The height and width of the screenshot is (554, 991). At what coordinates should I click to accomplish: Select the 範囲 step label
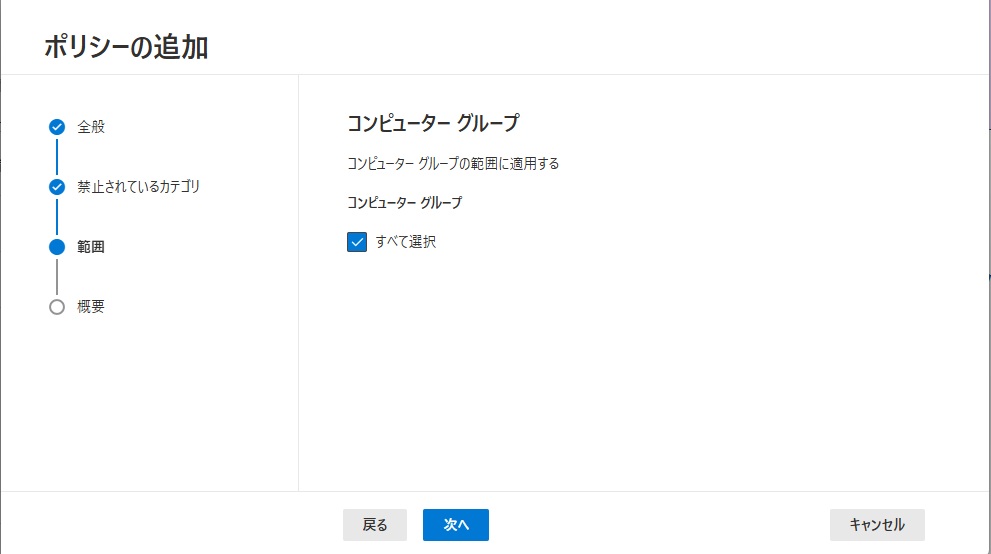(x=91, y=247)
